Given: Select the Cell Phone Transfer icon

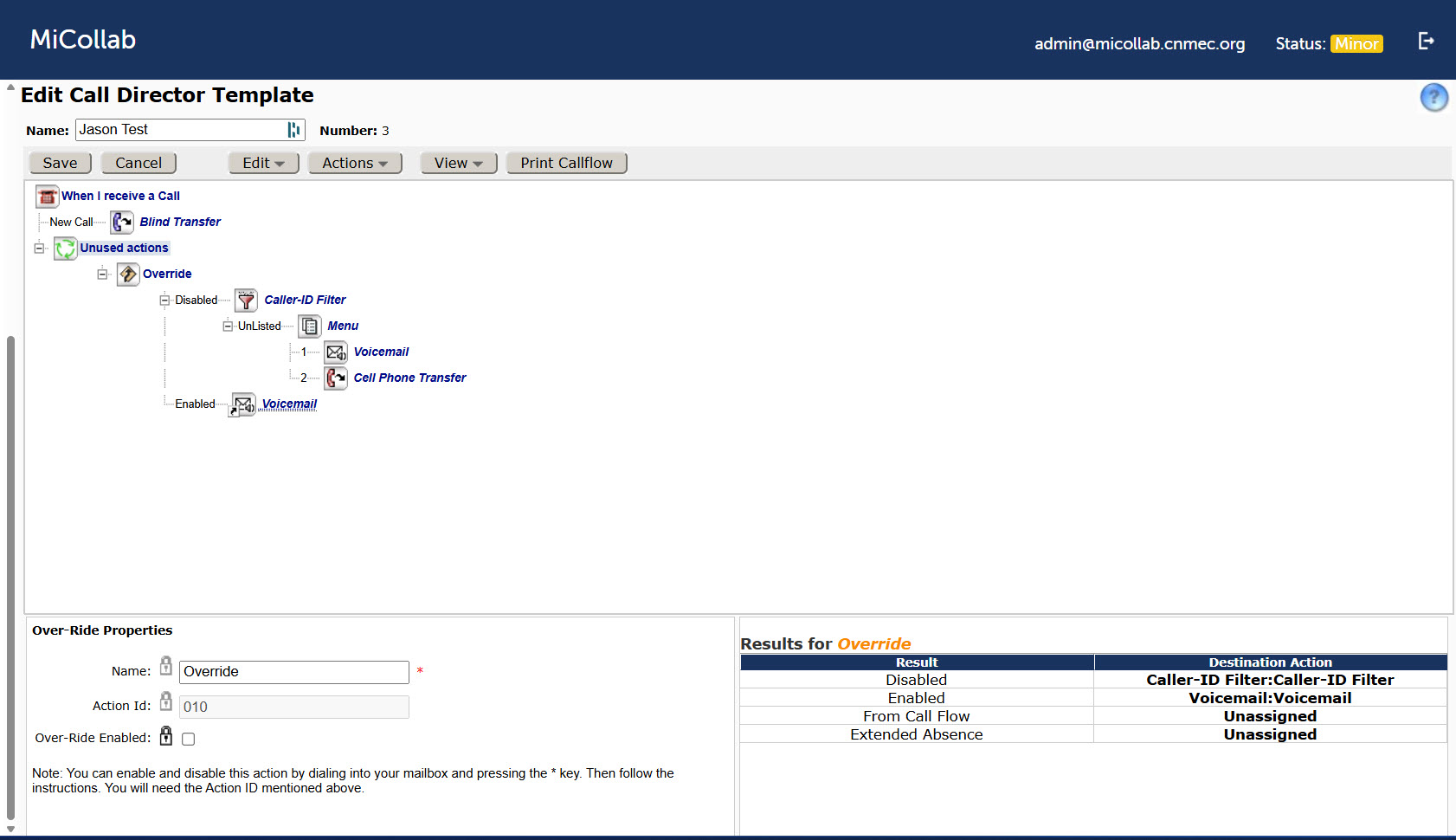Looking at the screenshot, I should tap(335, 378).
